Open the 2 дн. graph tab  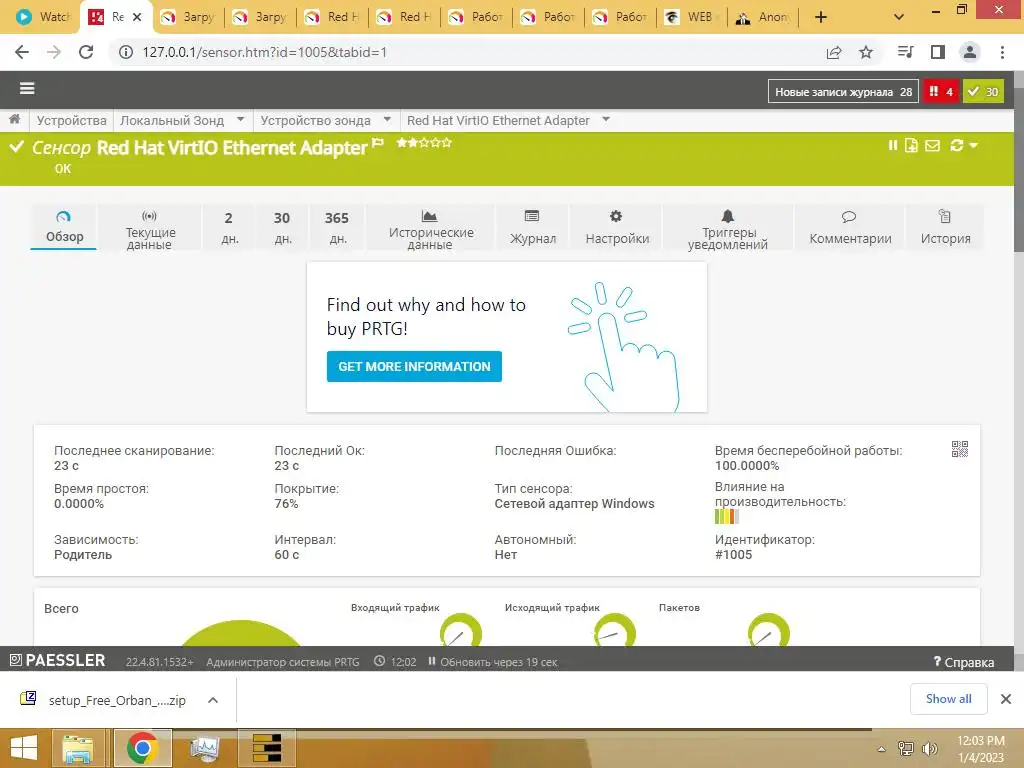coord(229,227)
